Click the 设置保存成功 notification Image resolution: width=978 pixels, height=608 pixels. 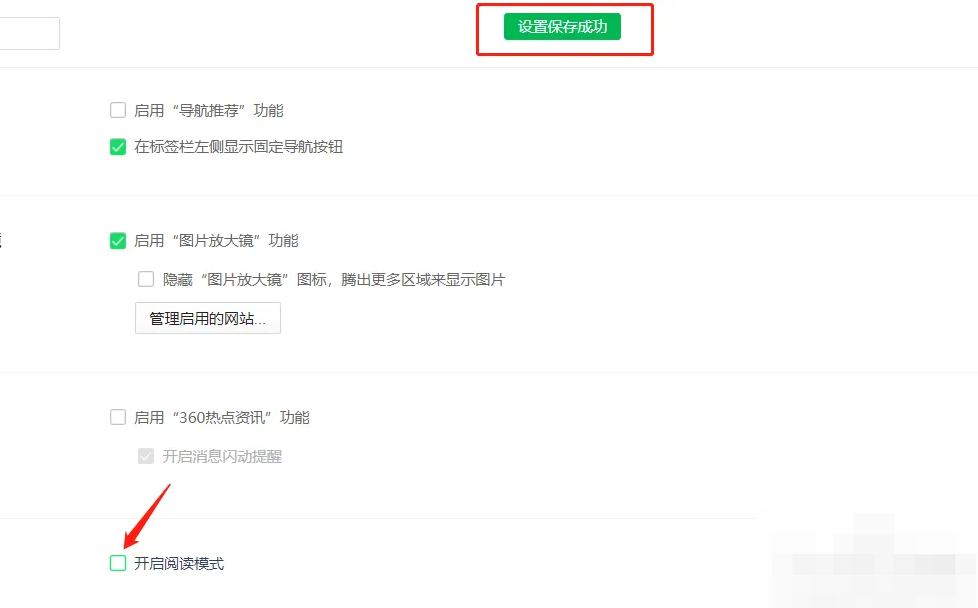click(x=562, y=27)
